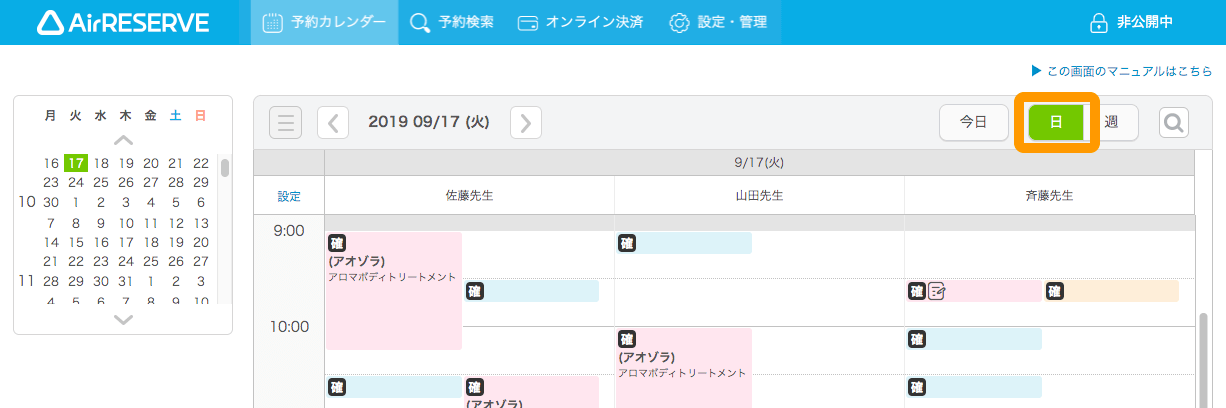Screen dimensions: 1226x408
Task: Click the 今日 button
Action: click(973, 122)
